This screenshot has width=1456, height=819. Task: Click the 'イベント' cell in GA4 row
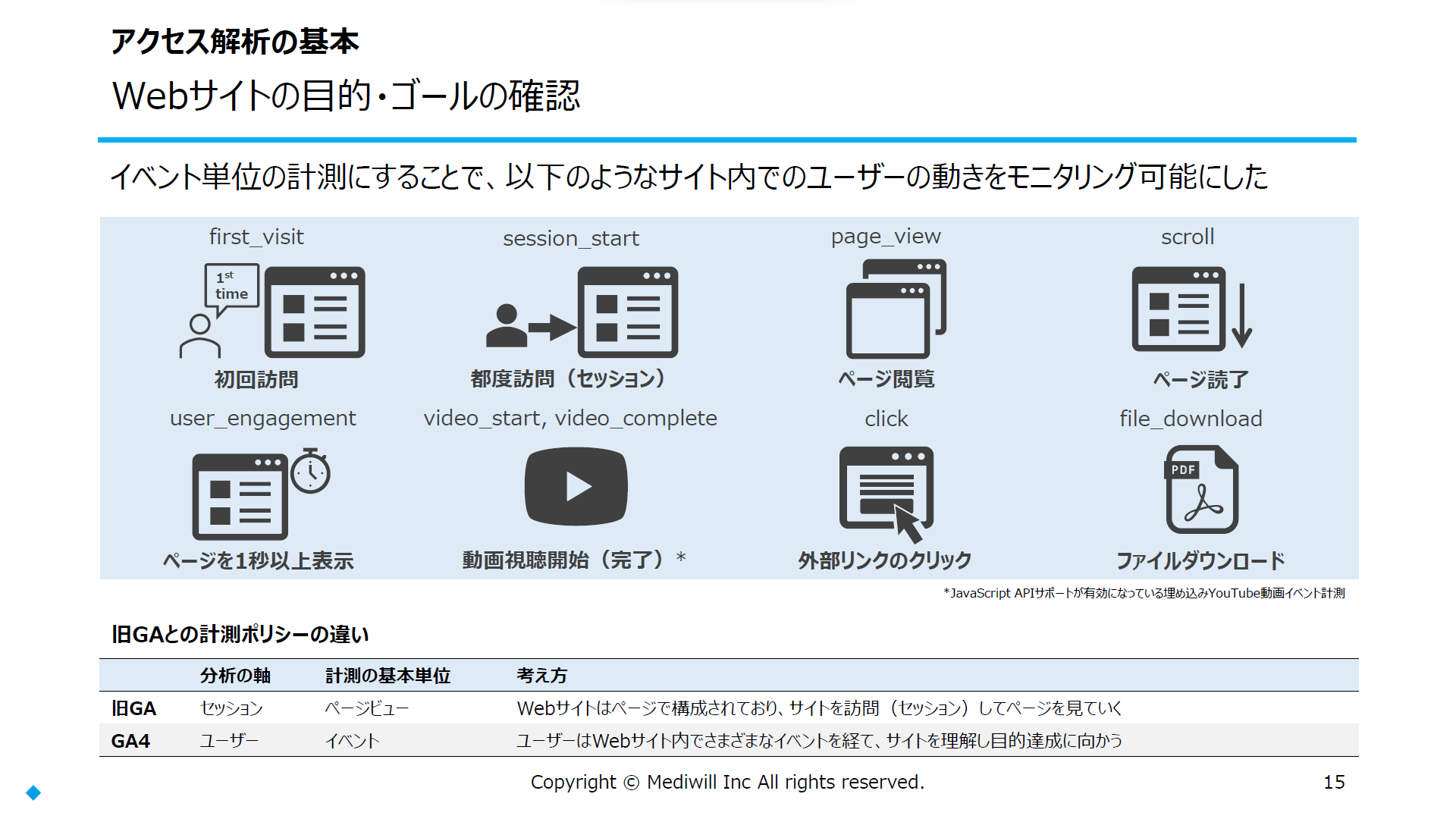353,741
